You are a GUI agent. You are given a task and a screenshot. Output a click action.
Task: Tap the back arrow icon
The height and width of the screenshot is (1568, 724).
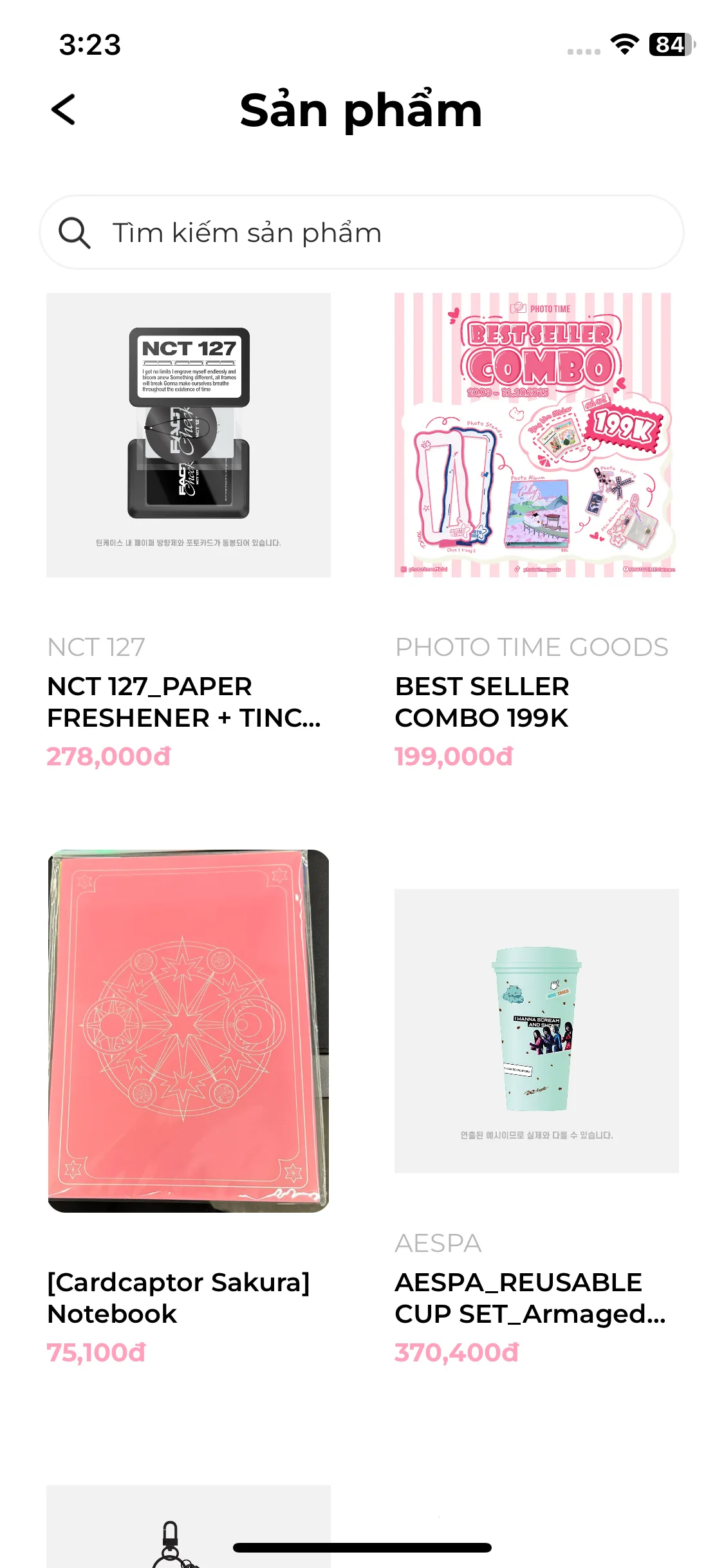tap(63, 109)
